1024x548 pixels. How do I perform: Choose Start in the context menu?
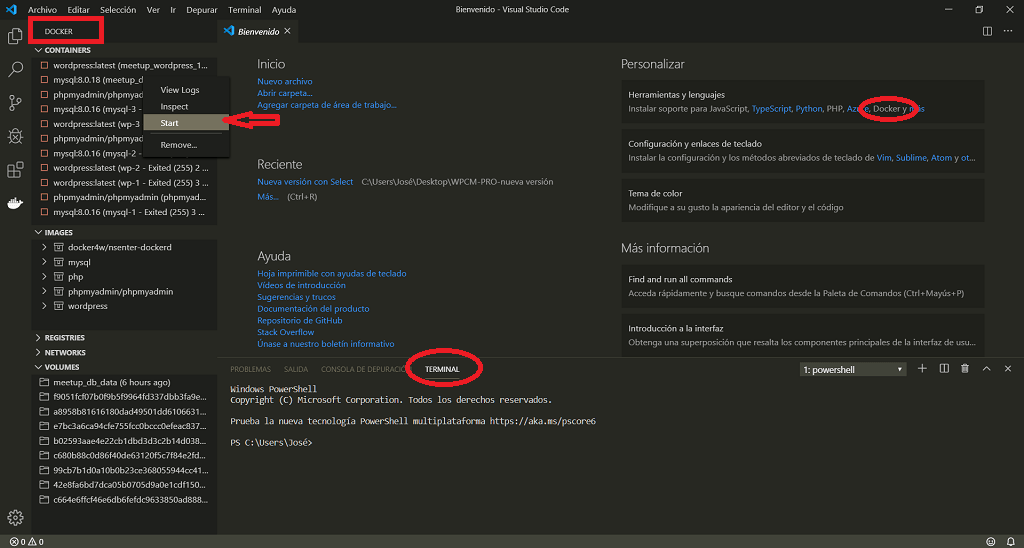pyautogui.click(x=169, y=123)
